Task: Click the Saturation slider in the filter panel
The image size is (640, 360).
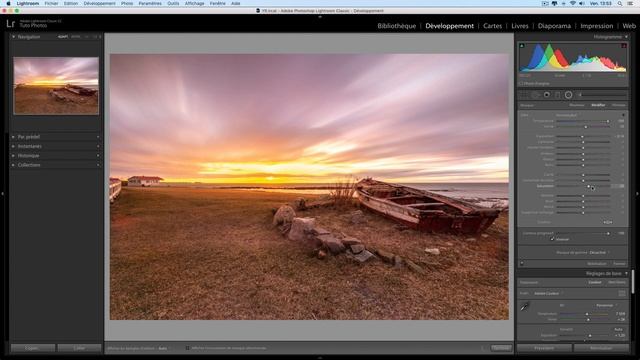Action: pyautogui.click(x=583, y=186)
